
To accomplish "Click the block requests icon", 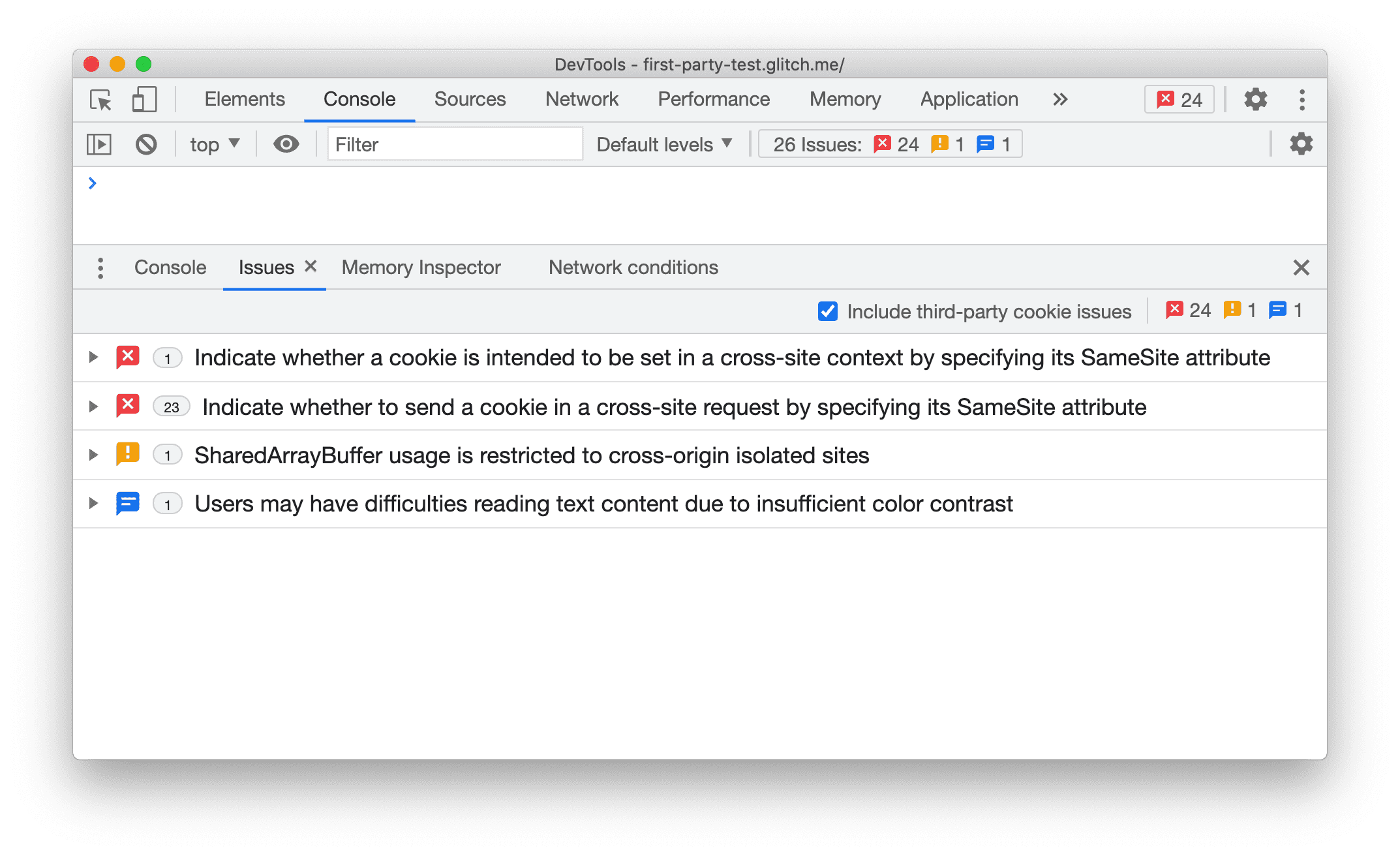I will click(146, 144).
